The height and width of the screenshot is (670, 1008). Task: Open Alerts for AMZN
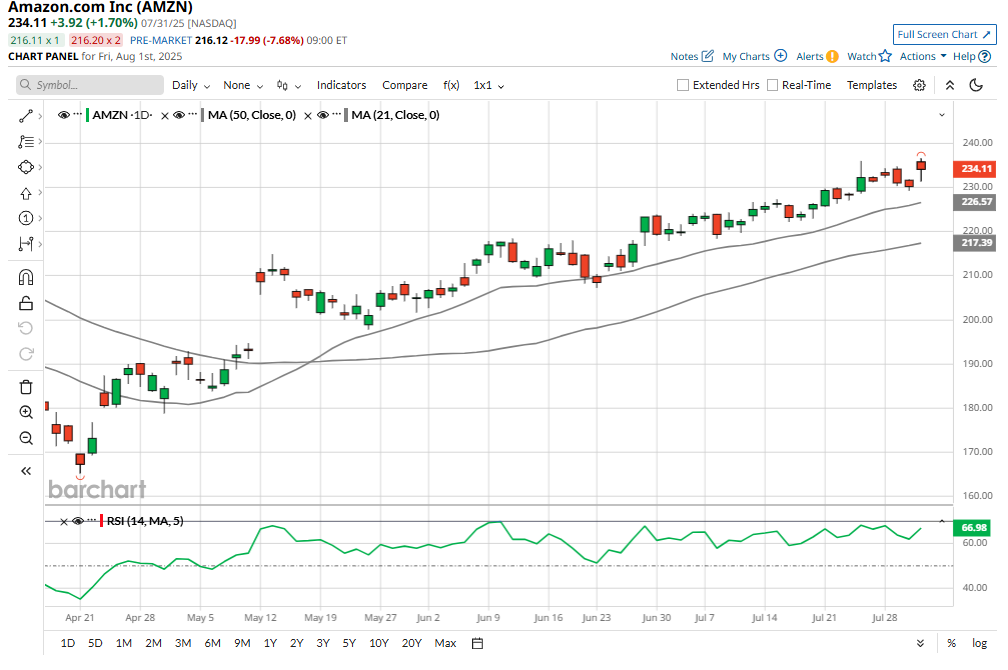click(x=817, y=56)
